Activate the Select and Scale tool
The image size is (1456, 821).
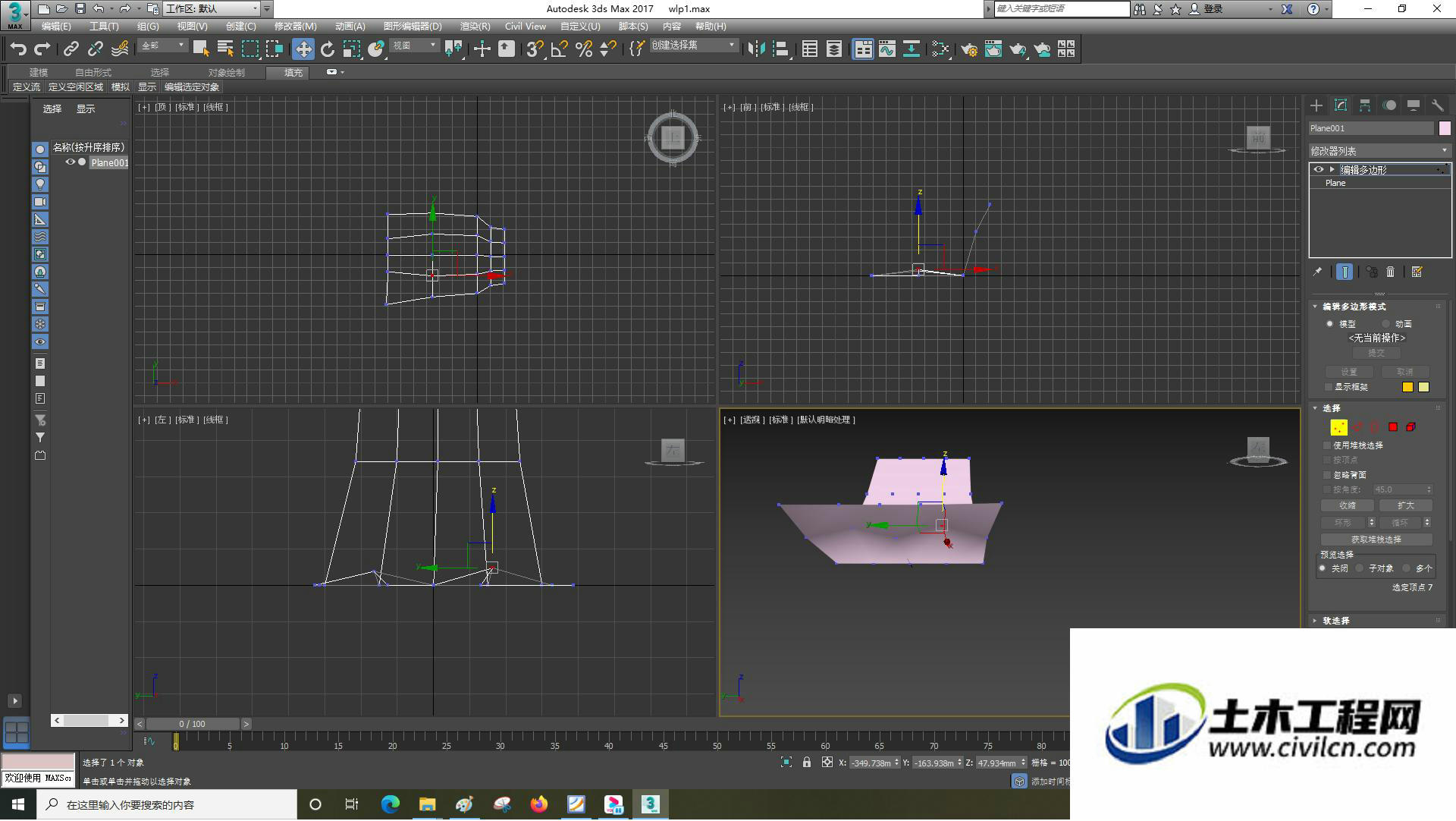click(x=352, y=49)
